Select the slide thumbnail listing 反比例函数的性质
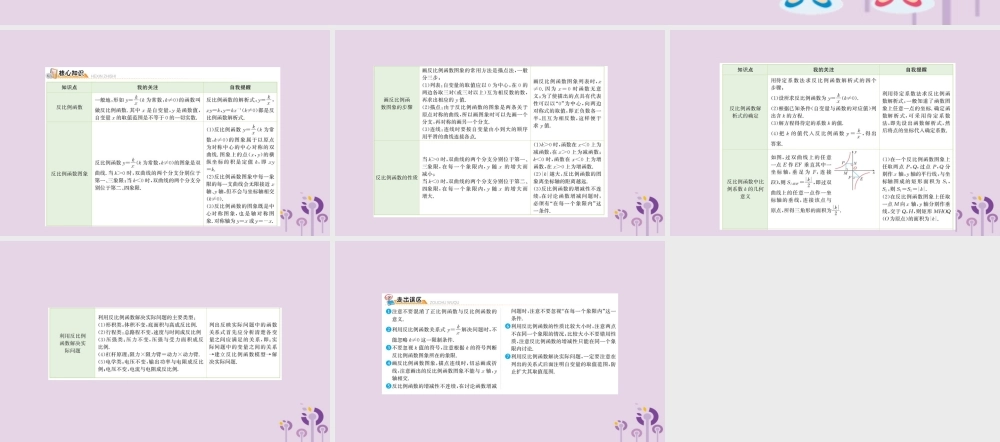This screenshot has height=442, width=1000. [500, 133]
